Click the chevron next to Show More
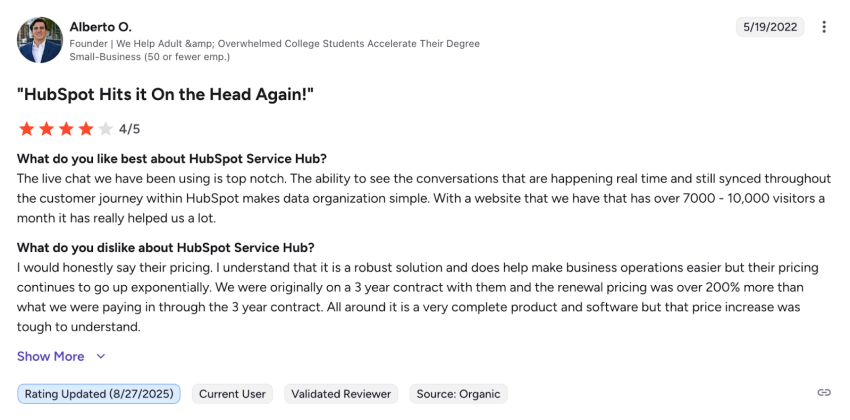Screen dimensions: 850x420 (x=101, y=356)
